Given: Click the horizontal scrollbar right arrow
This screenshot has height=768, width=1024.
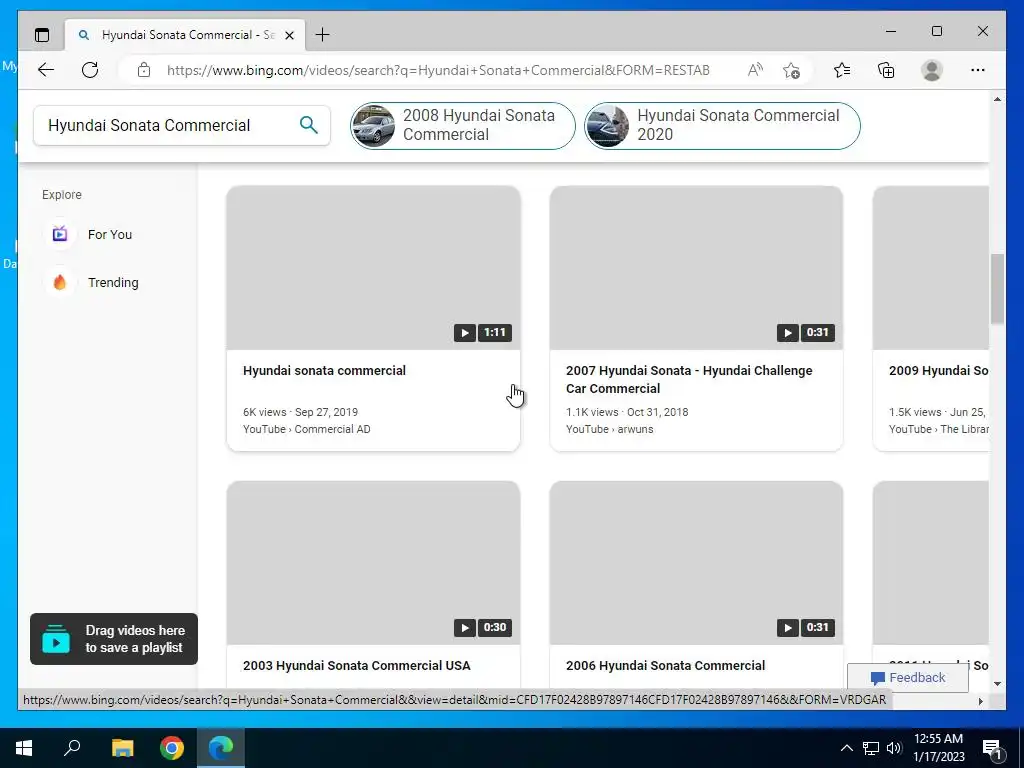Looking at the screenshot, I should (980, 701).
